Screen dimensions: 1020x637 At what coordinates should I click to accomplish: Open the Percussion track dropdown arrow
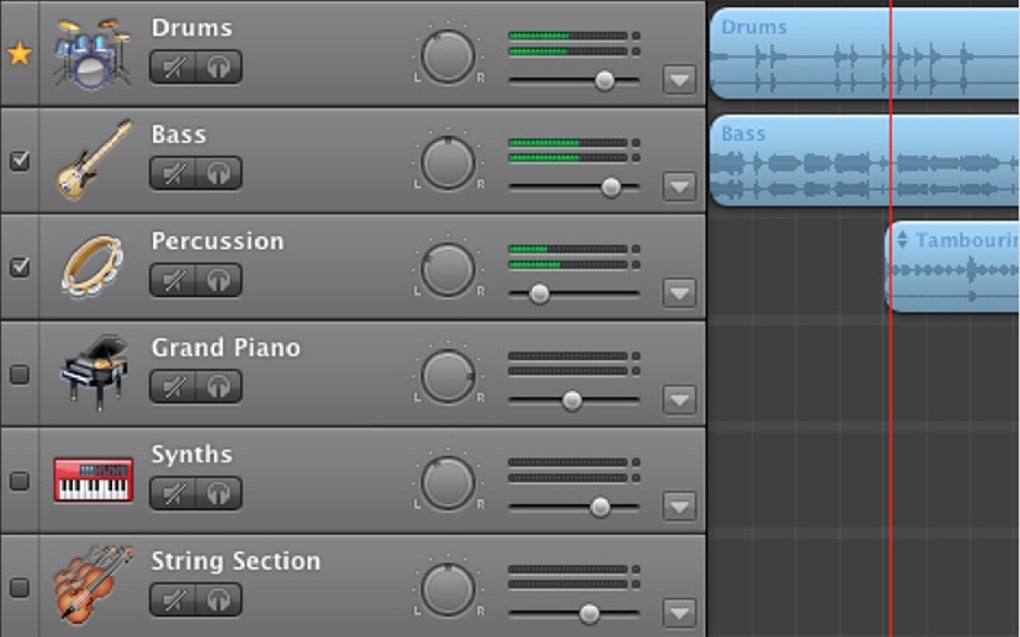click(x=679, y=293)
